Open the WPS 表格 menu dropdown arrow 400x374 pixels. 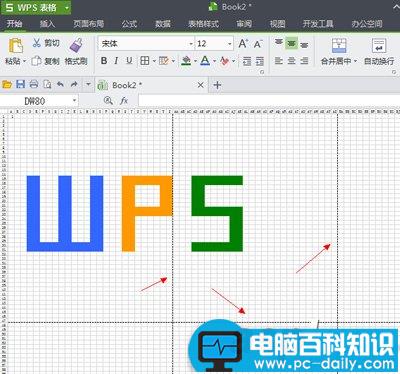67,7
